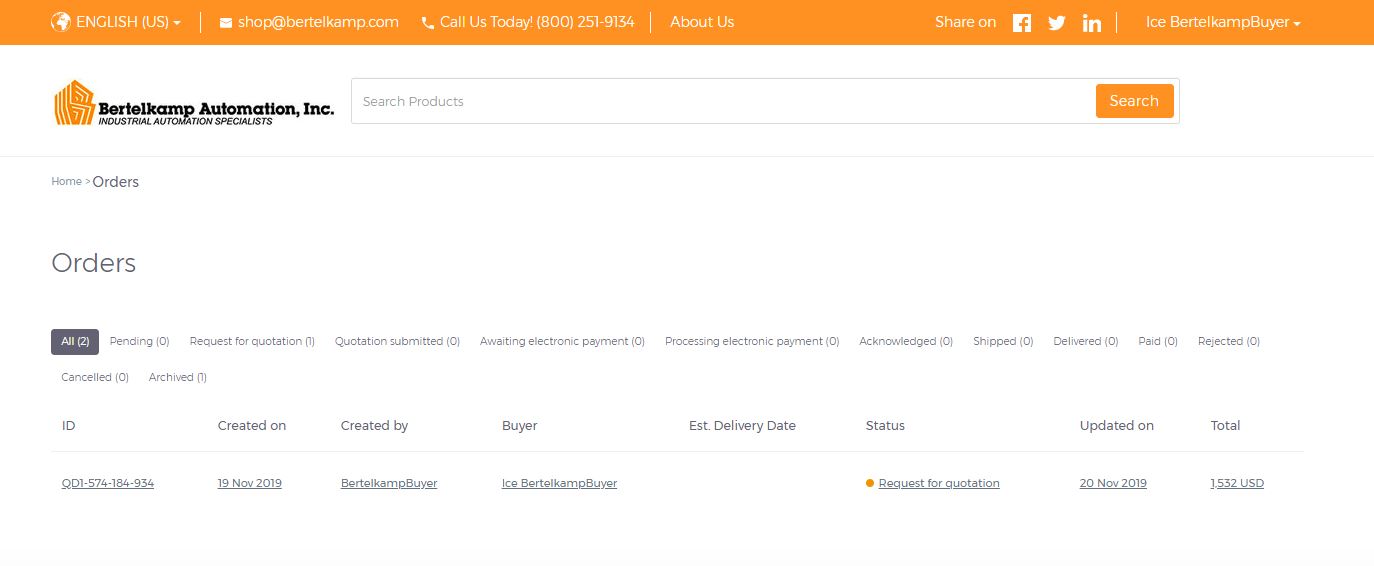Filter by Cancelled (0) tab
The image size is (1374, 566).
(x=95, y=377)
